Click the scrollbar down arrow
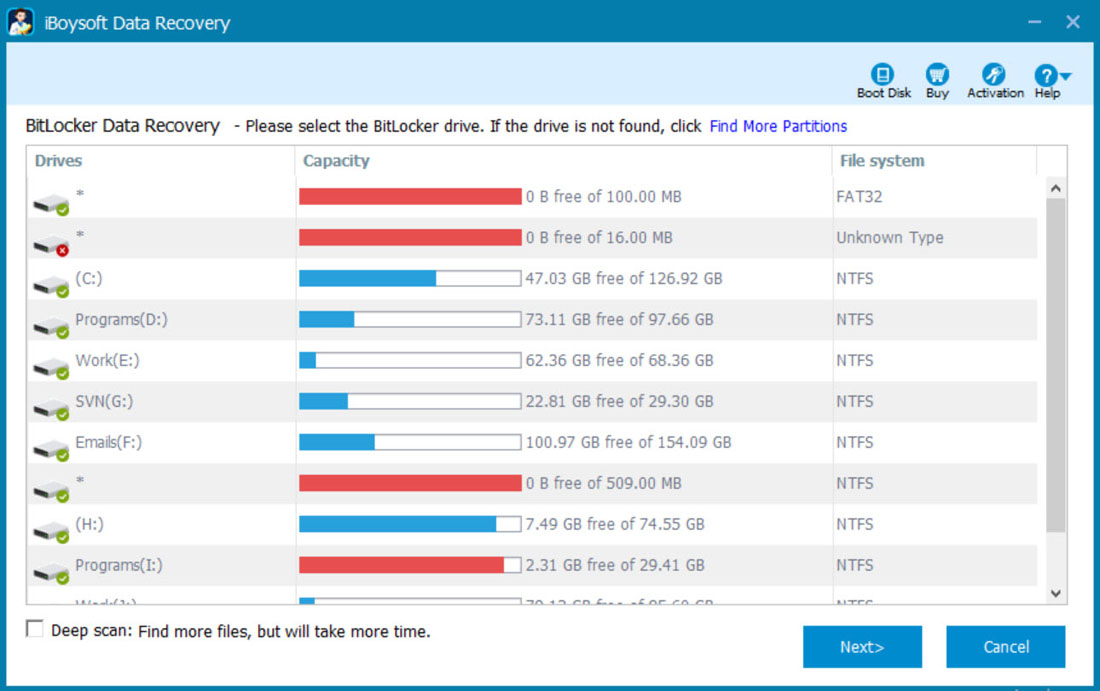The width and height of the screenshot is (1100, 691). tap(1055, 592)
